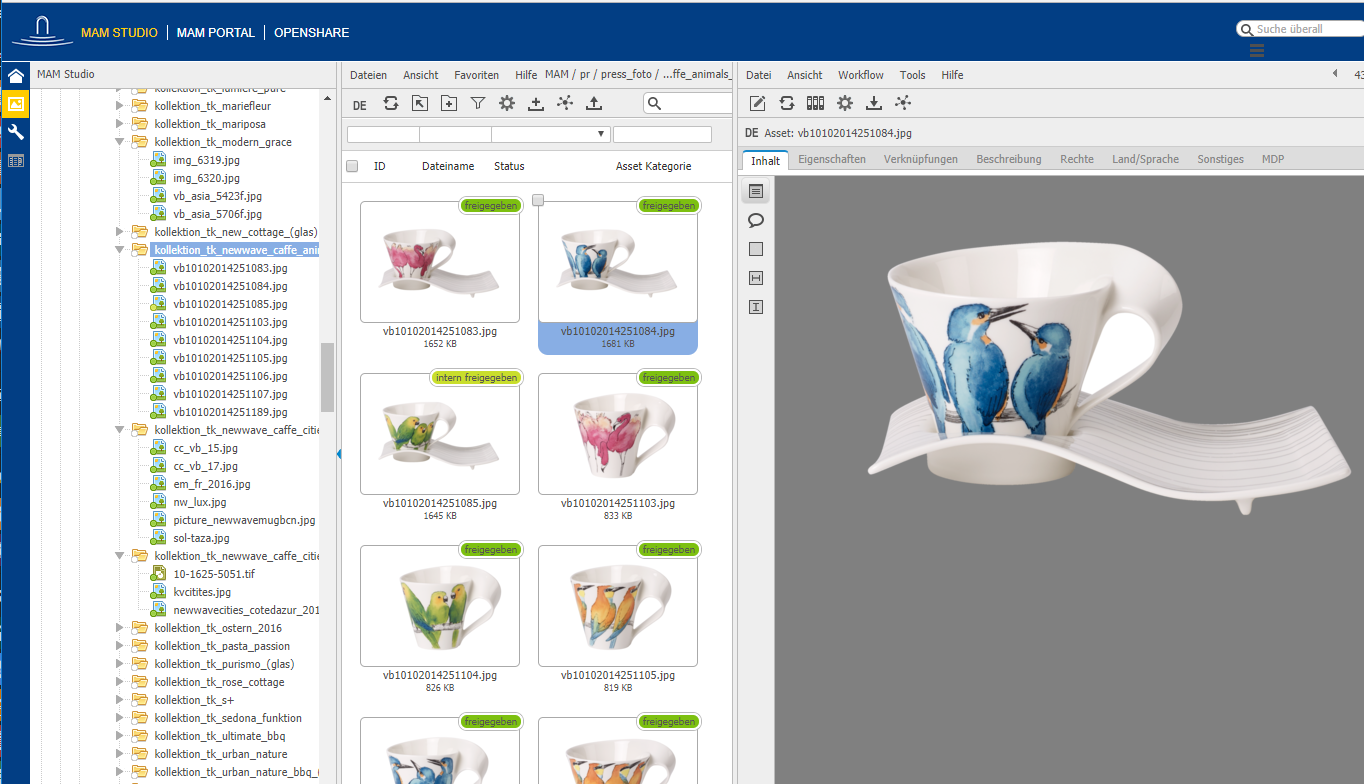
Task: Click the MAM STUDIO top bar link
Action: [x=119, y=33]
